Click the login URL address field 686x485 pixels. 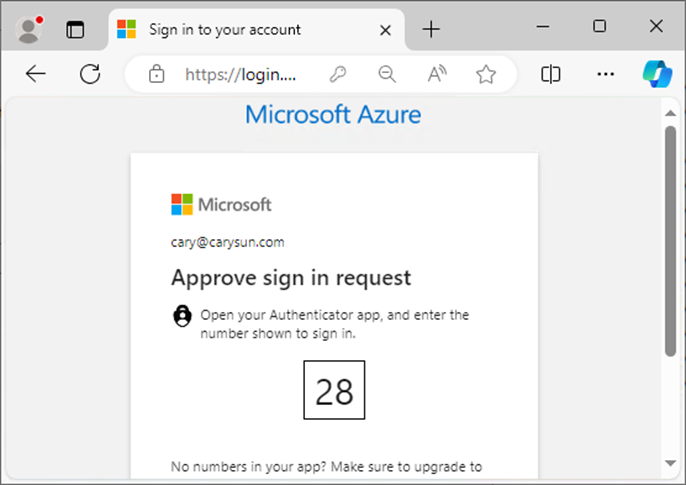tap(240, 75)
